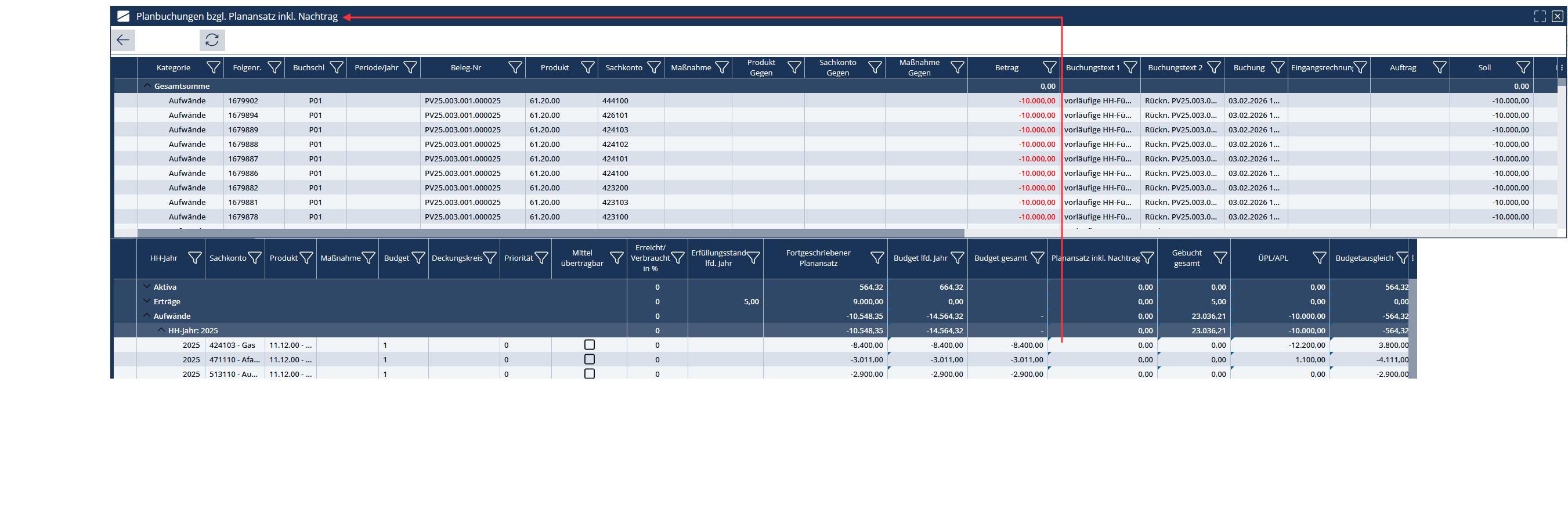
Task: Click the back arrow button
Action: 123,40
